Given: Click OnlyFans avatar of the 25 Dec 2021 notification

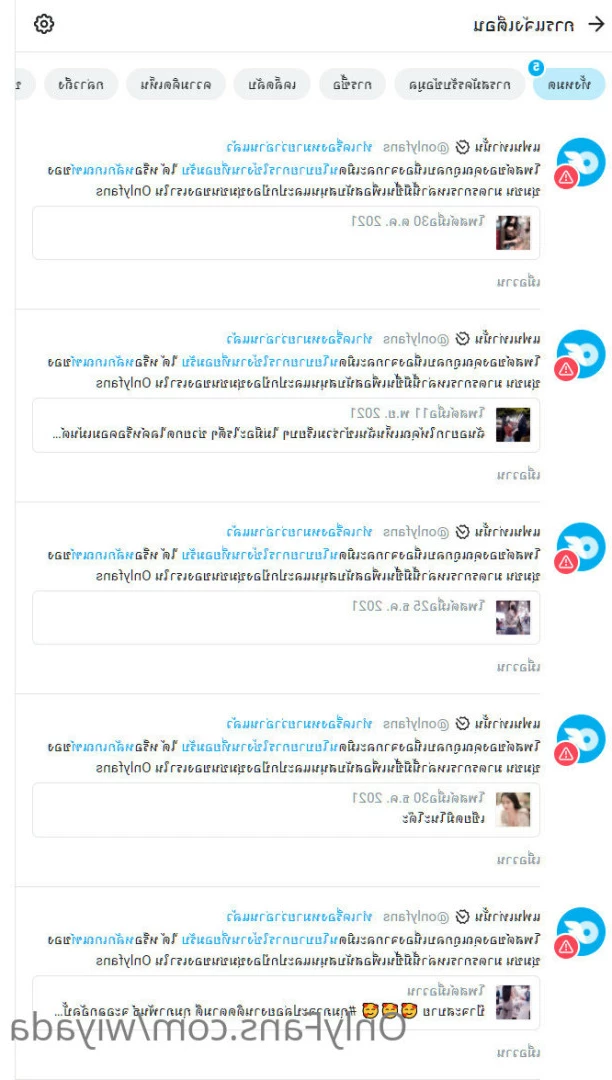Looking at the screenshot, I should (581, 547).
